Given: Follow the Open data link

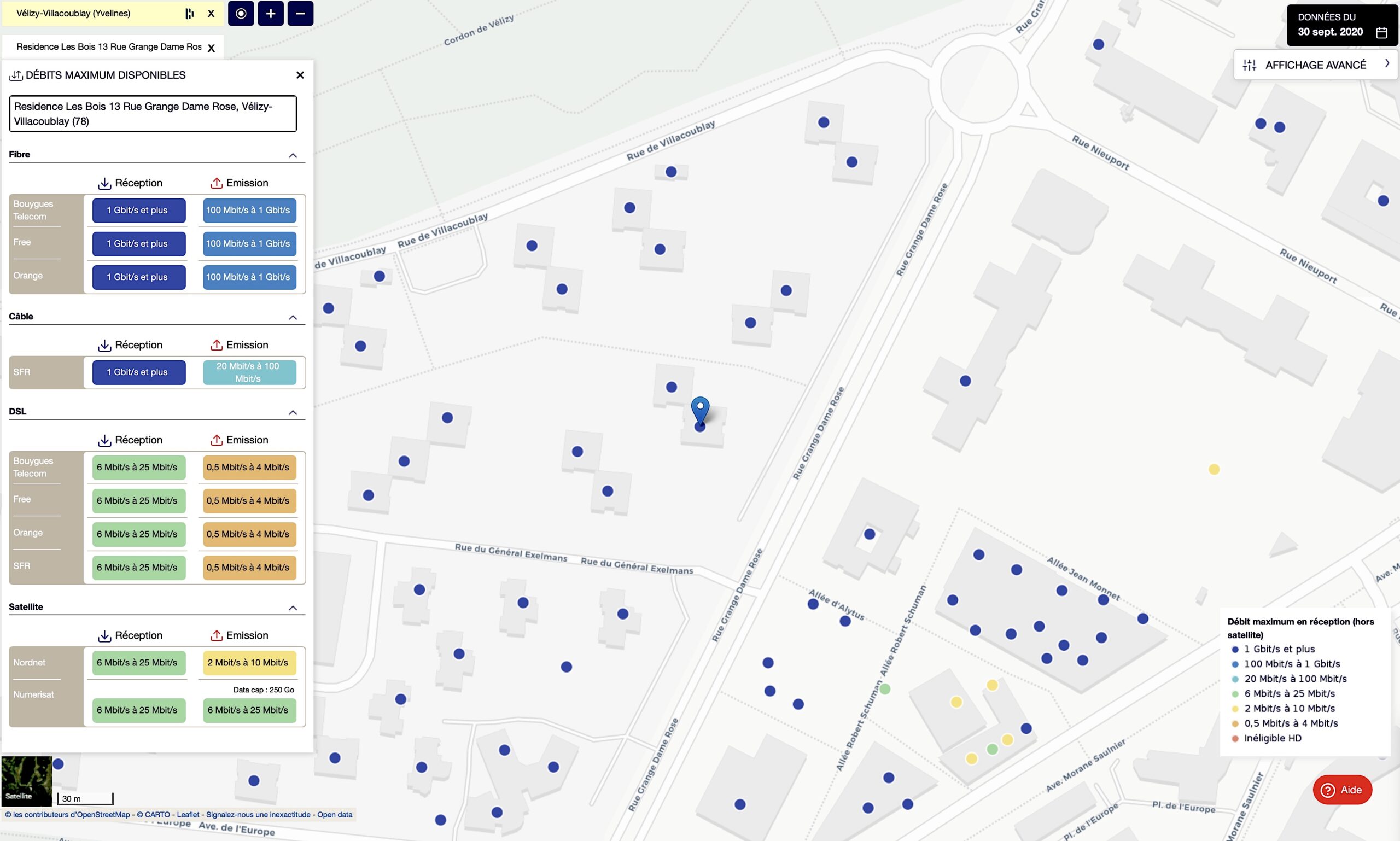Looking at the screenshot, I should click(334, 814).
